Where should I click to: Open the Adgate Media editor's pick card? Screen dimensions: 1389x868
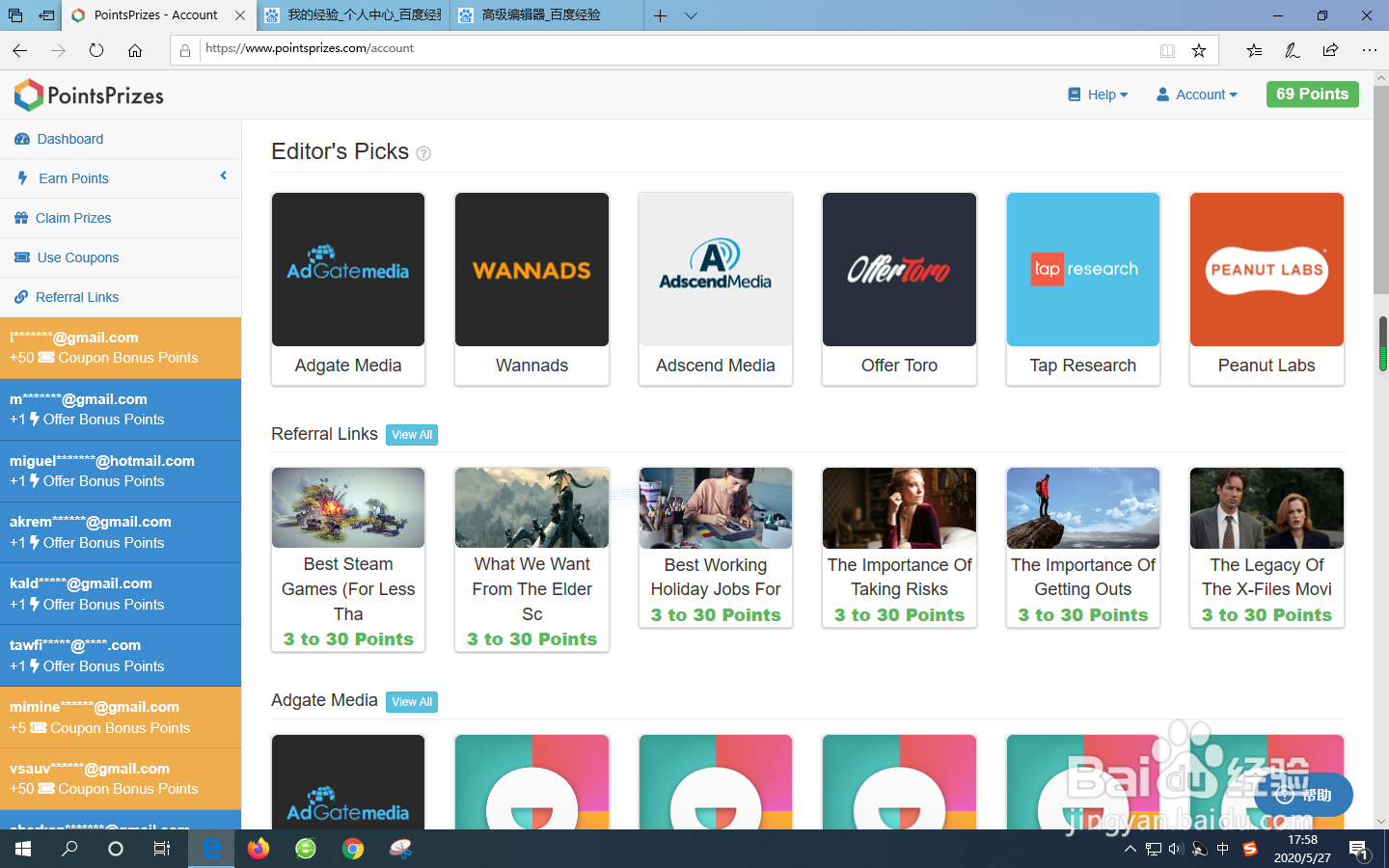pyautogui.click(x=348, y=288)
